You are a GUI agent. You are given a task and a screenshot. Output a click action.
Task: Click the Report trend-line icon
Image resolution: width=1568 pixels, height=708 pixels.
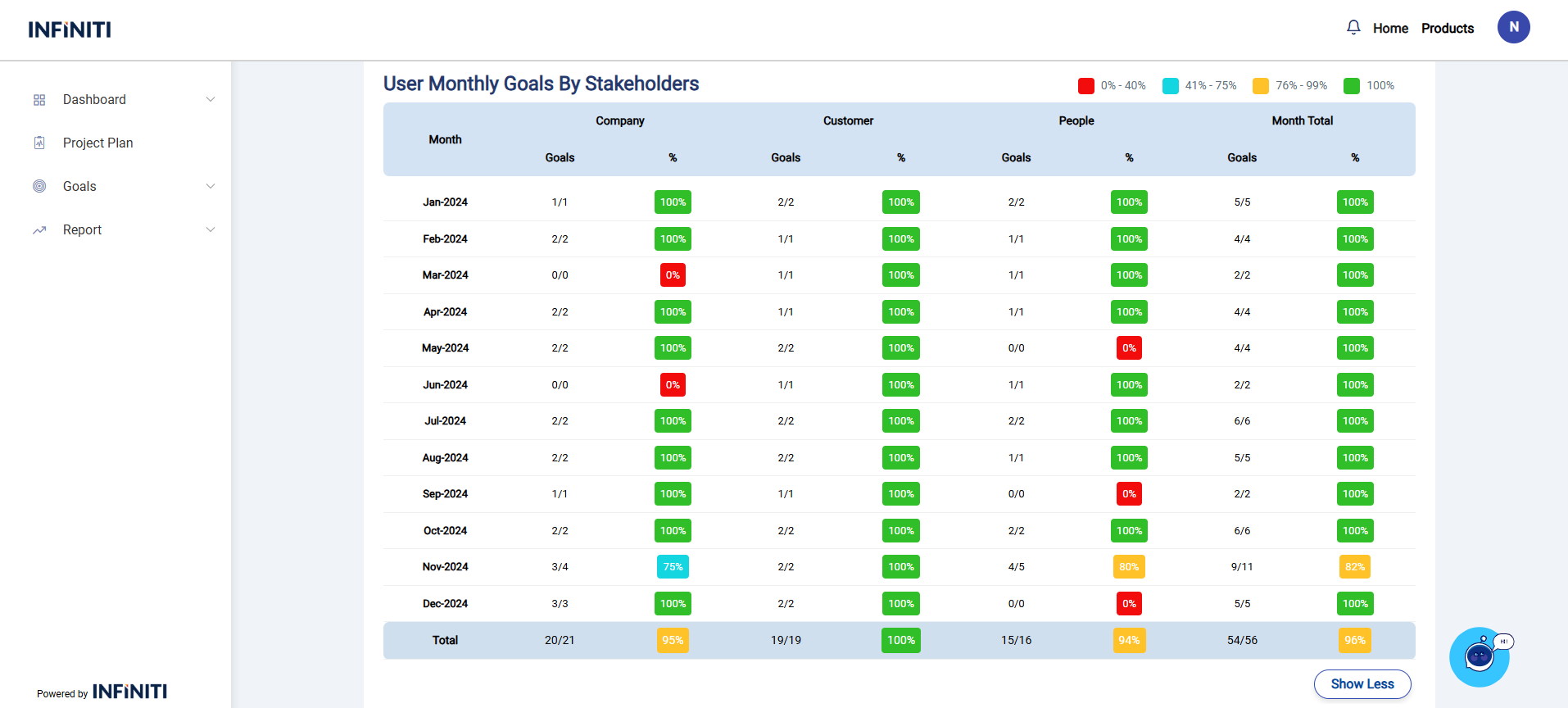click(39, 230)
